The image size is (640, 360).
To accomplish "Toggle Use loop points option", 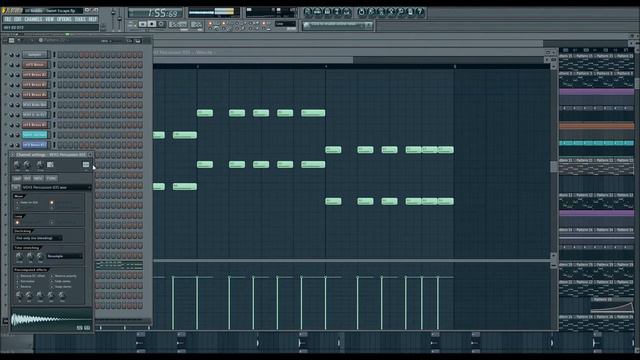I will click(x=18, y=222).
